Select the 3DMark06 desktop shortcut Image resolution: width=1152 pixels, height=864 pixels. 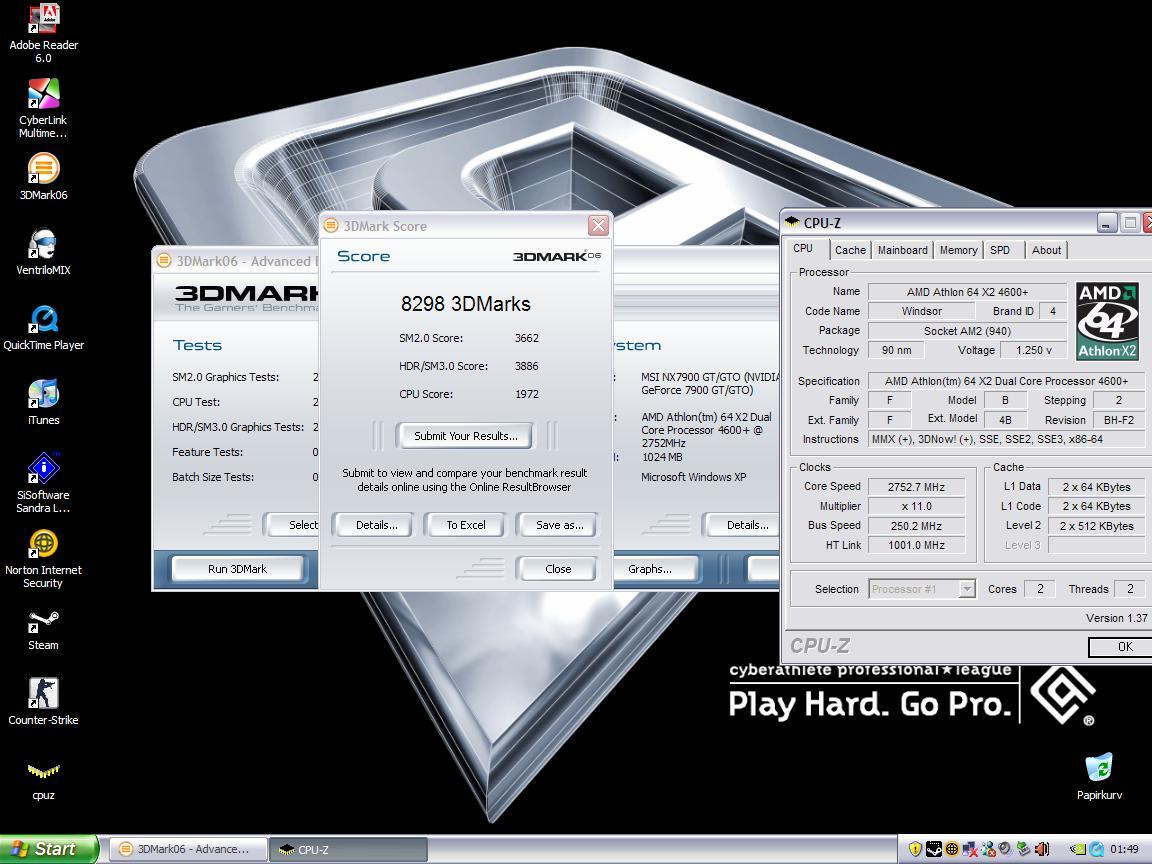point(43,169)
